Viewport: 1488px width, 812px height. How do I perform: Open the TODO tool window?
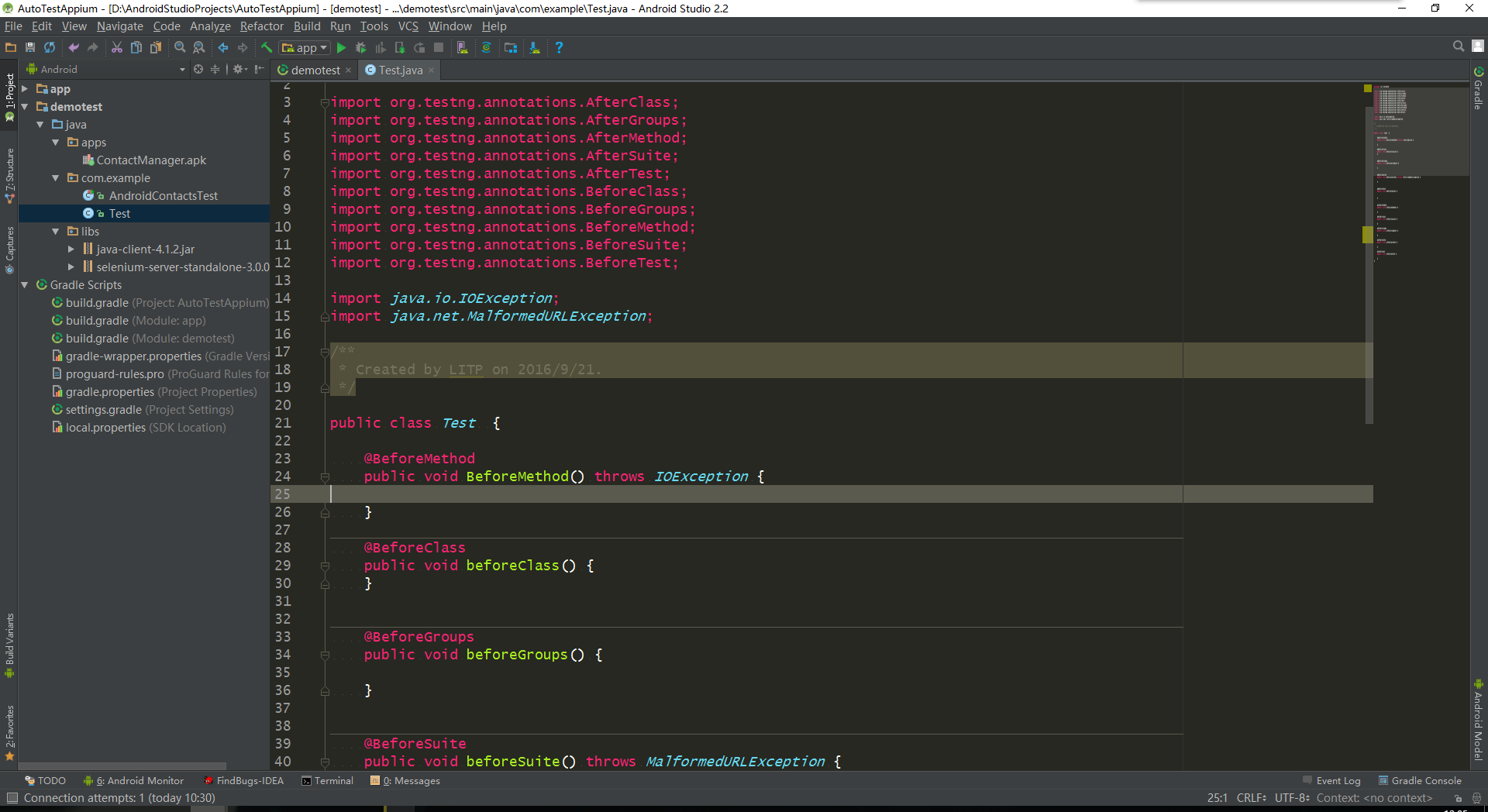coord(45,781)
